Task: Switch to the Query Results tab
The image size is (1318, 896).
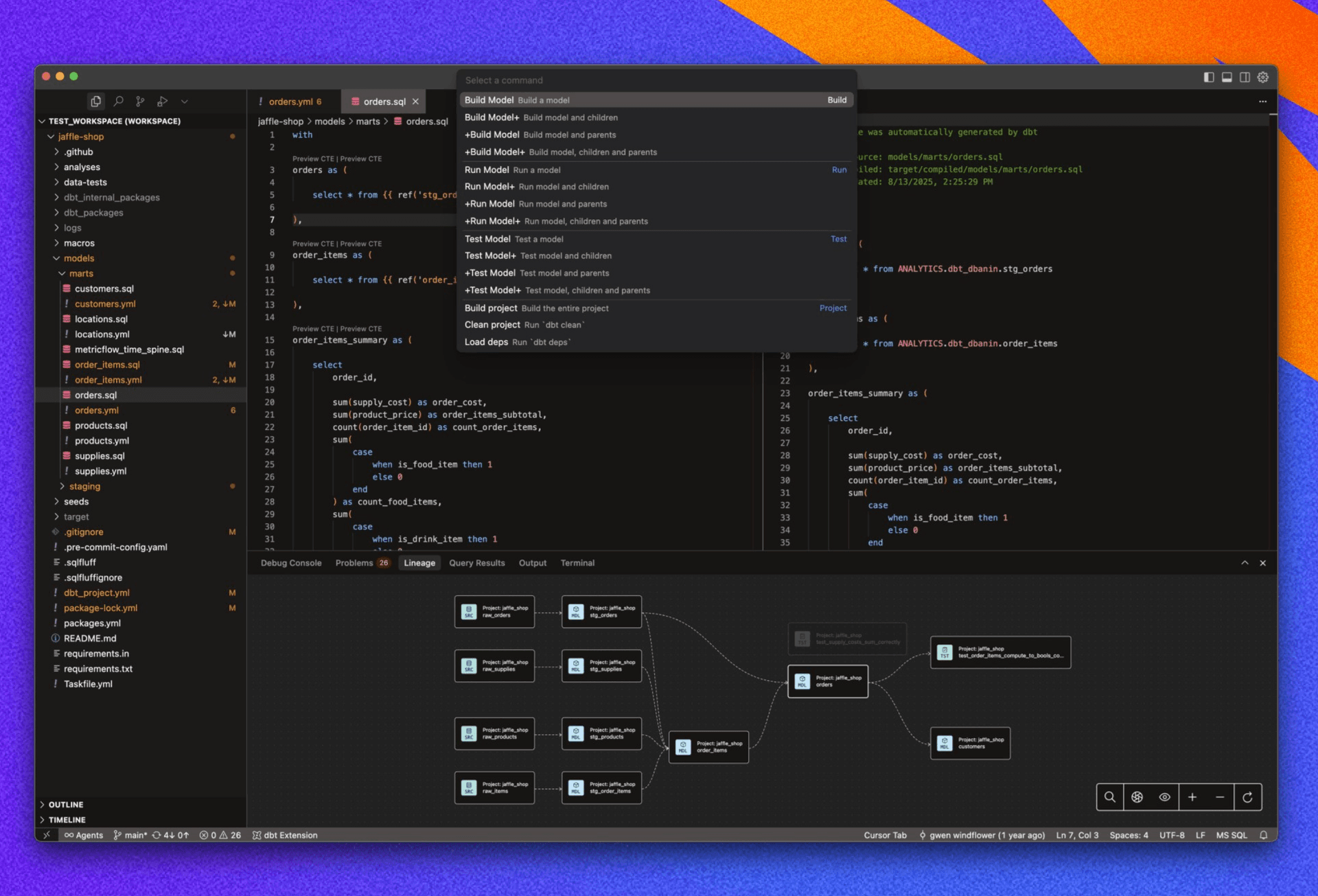Action: click(x=476, y=562)
